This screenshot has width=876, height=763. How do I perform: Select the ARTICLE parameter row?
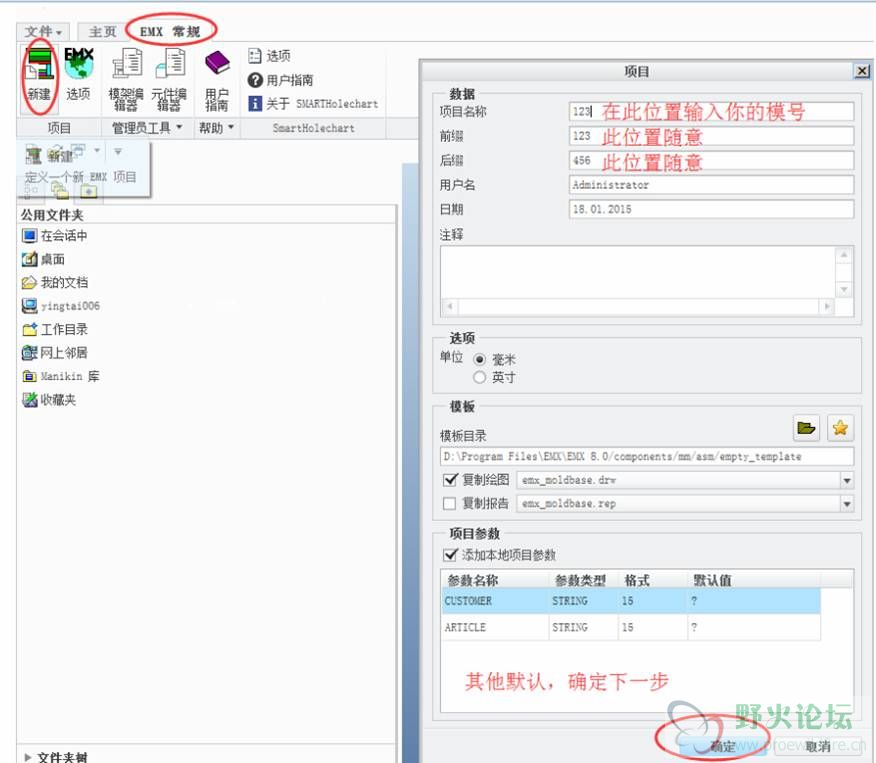pyautogui.click(x=631, y=627)
